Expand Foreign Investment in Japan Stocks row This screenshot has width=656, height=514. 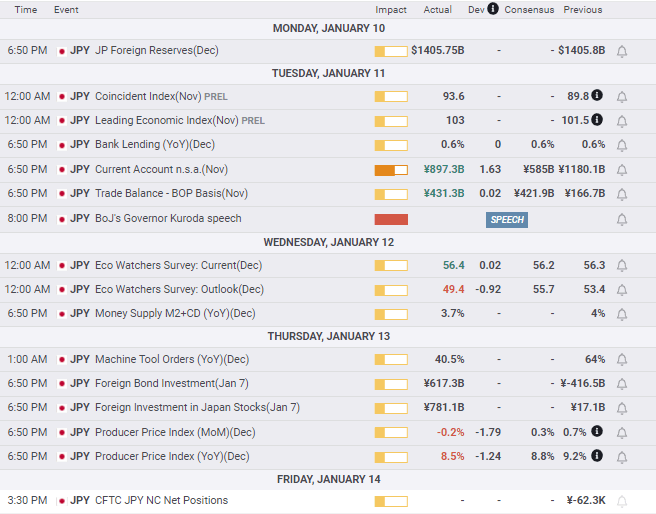(x=197, y=407)
